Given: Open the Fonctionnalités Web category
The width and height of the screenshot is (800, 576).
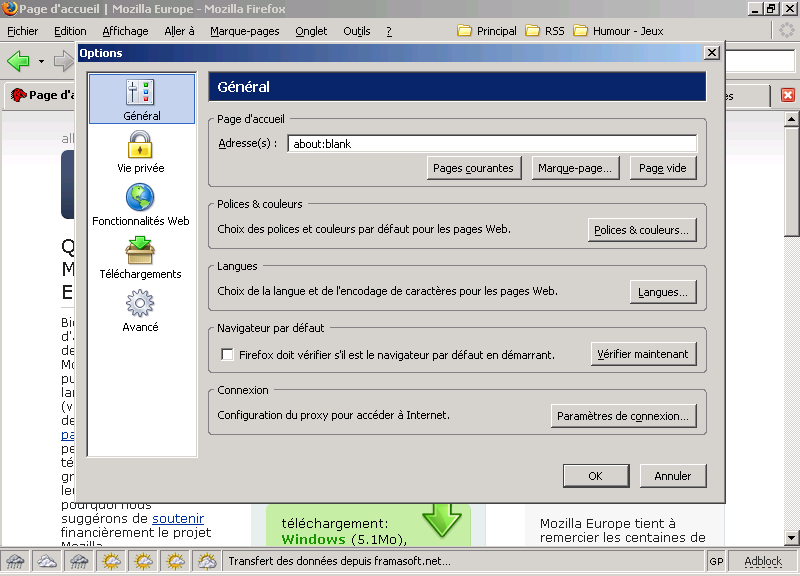Looking at the screenshot, I should (x=140, y=205).
